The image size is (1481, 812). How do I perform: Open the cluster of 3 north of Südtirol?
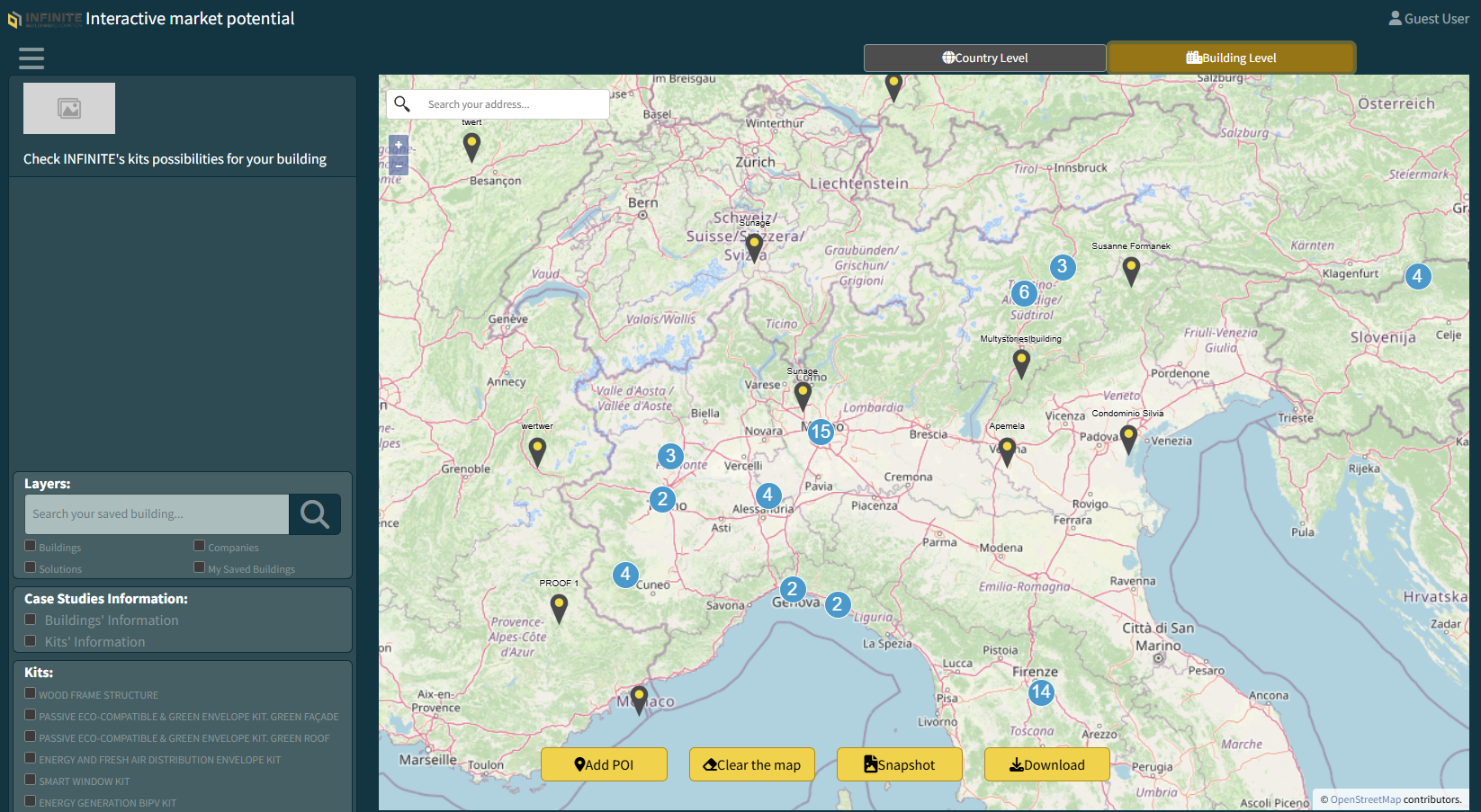(x=1062, y=266)
